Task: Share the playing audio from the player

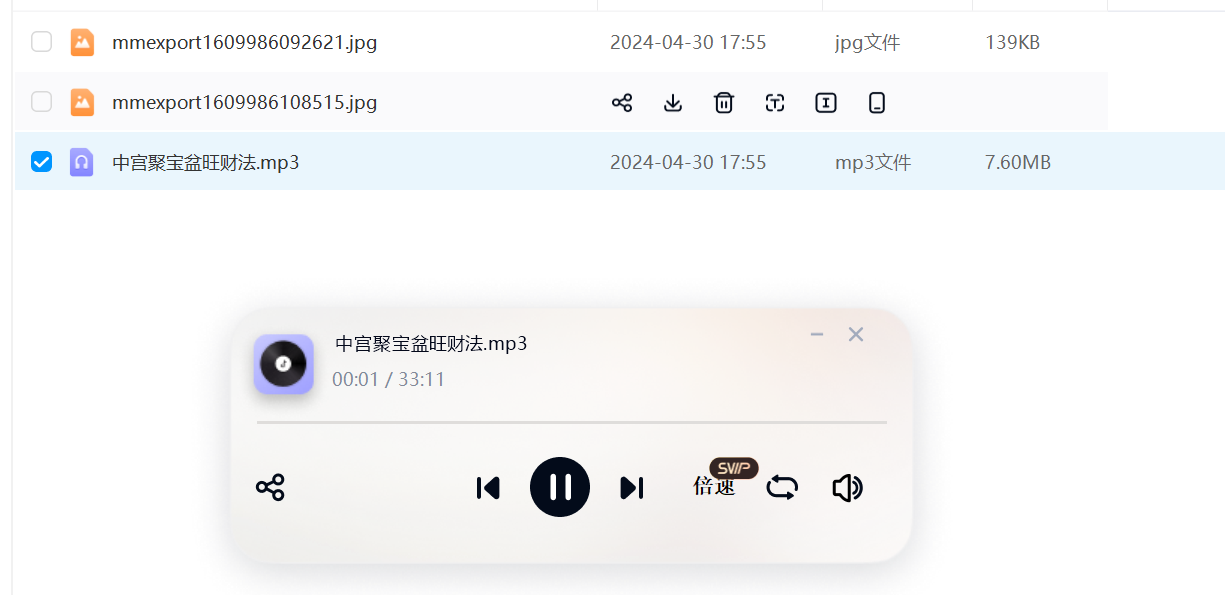Action: coord(270,488)
